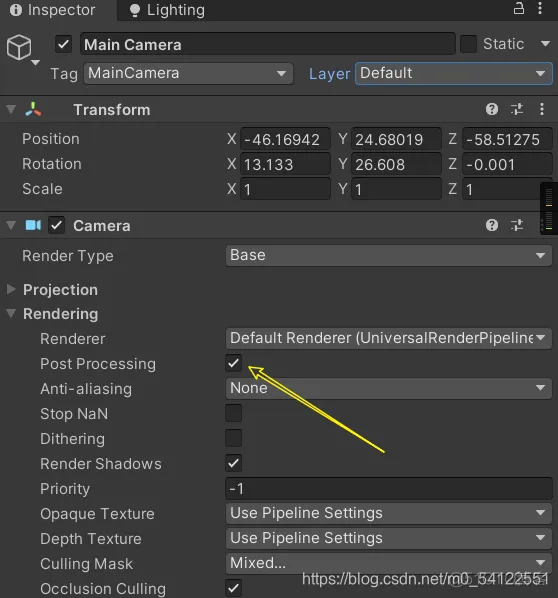The width and height of the screenshot is (558, 598).
Task: Click Scale Y value field
Action: (x=396, y=189)
